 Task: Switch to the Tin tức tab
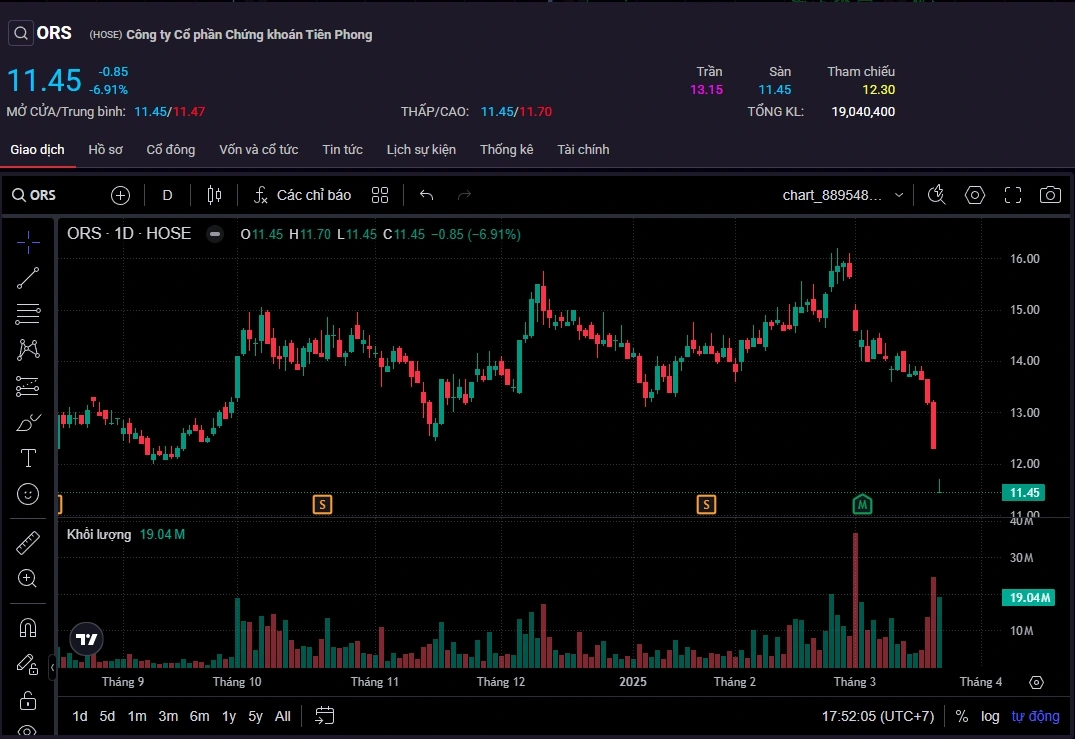(342, 149)
